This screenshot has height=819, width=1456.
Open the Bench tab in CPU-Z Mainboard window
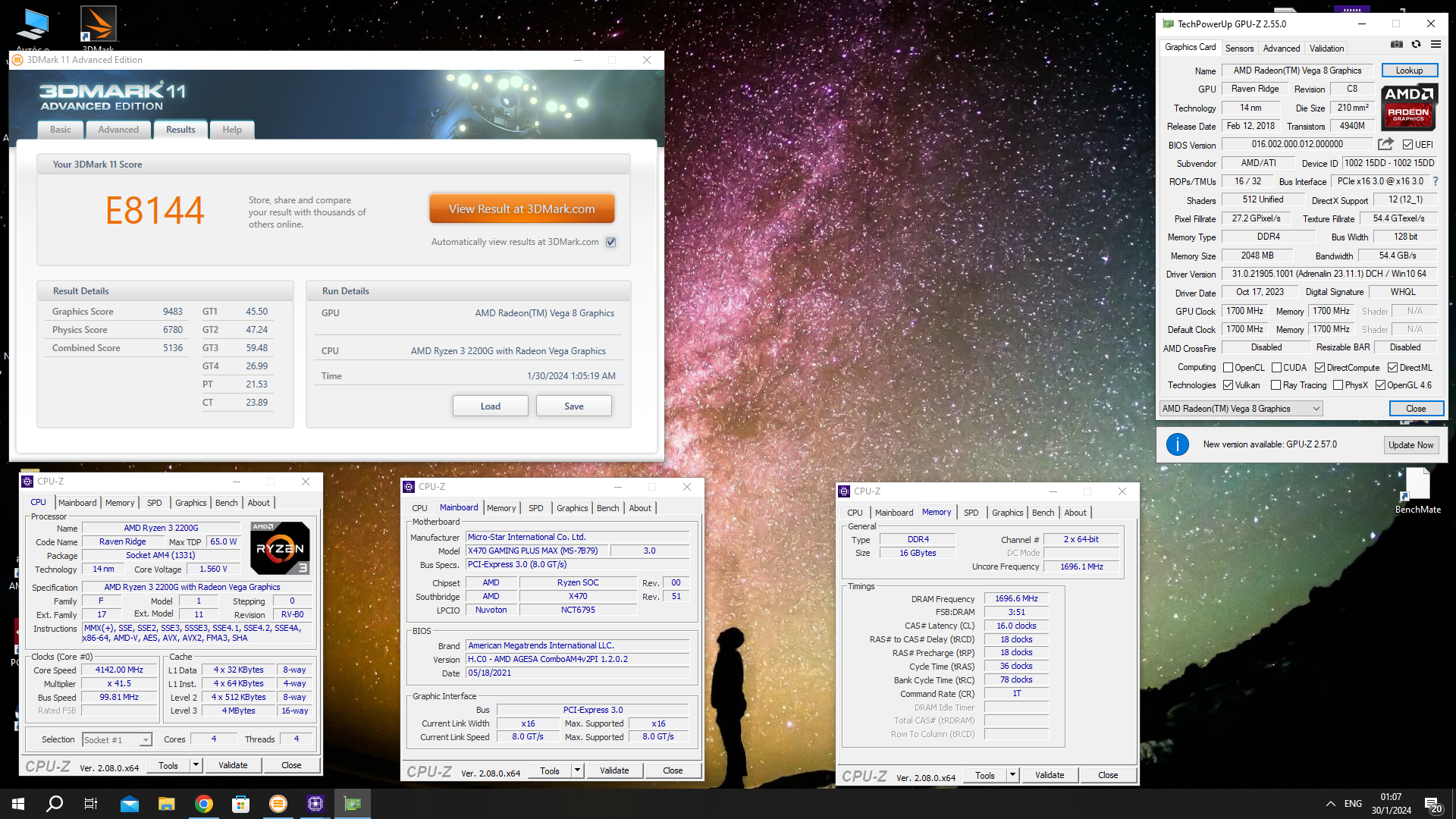[x=607, y=508]
